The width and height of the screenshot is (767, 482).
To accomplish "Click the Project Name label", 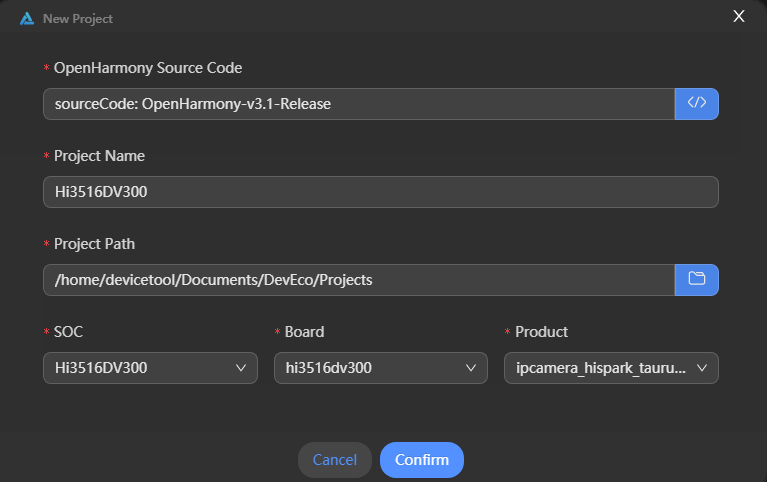I will pyautogui.click(x=99, y=156).
